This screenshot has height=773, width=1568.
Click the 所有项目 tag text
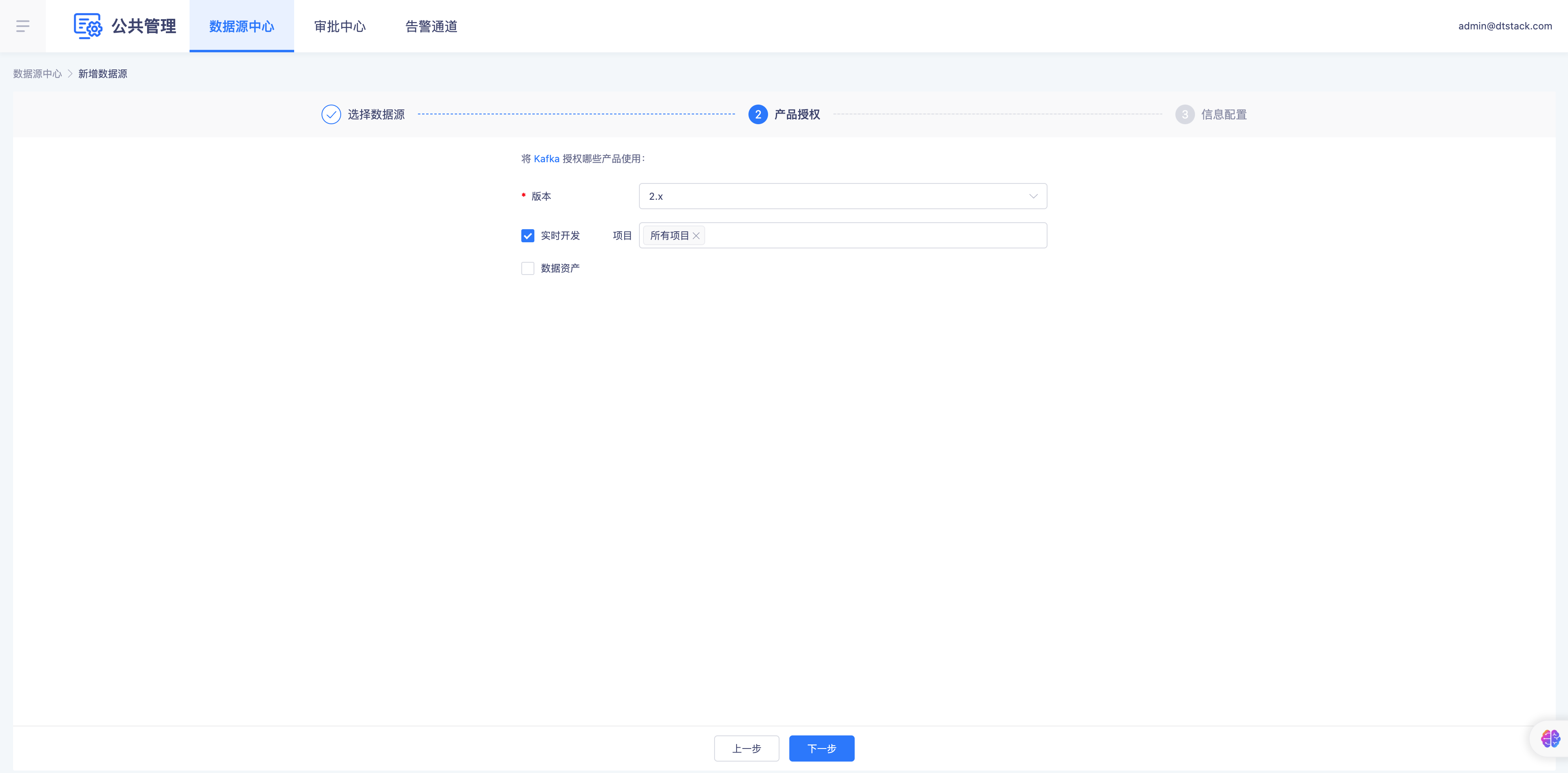click(x=670, y=236)
